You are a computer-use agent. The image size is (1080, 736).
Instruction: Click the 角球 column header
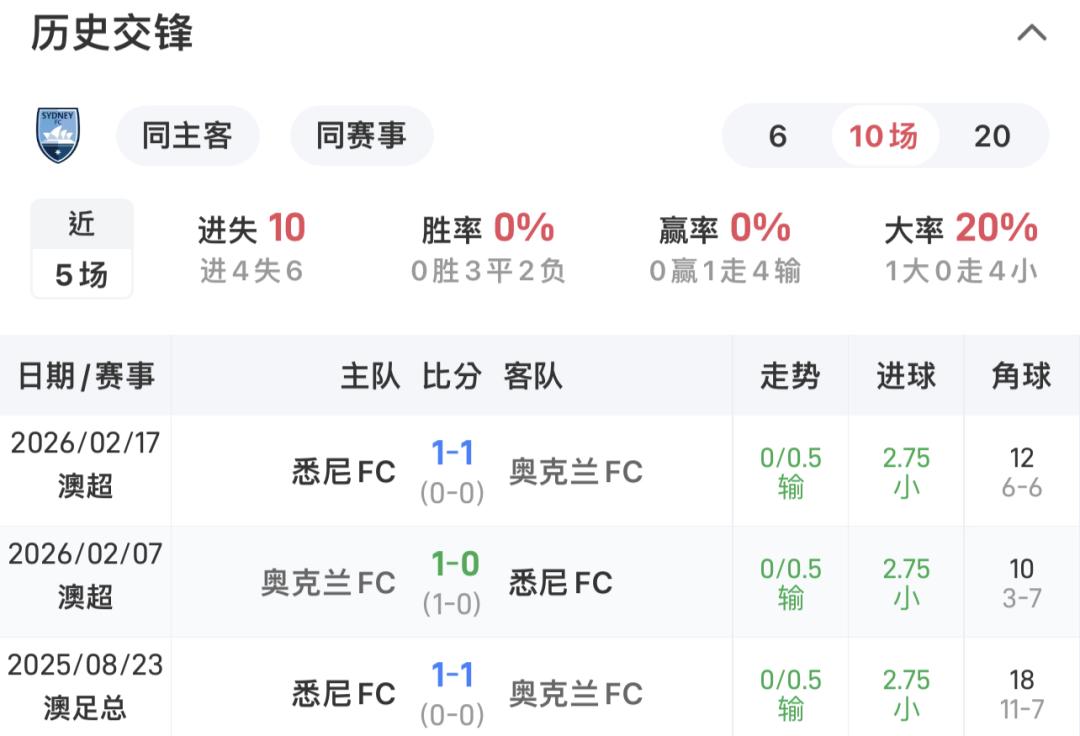1021,376
